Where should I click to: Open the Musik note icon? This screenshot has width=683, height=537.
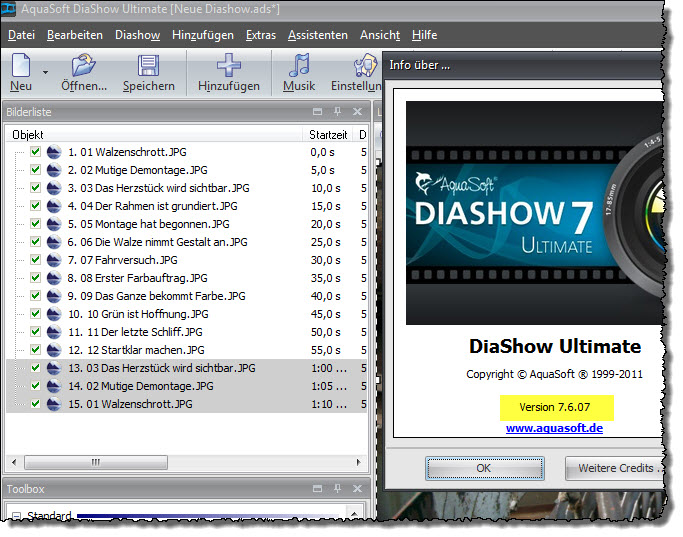click(x=298, y=67)
